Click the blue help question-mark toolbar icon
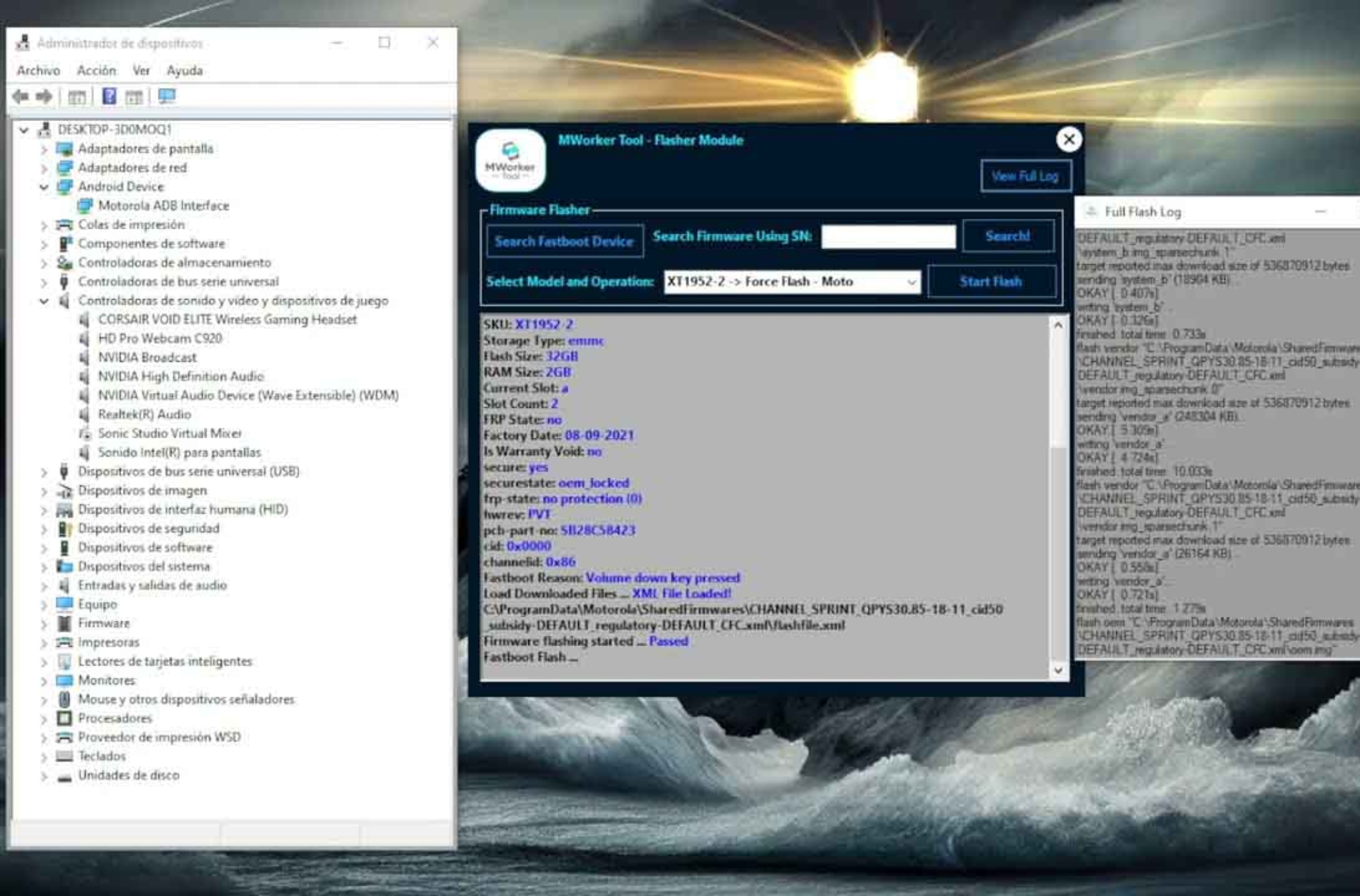 109,97
